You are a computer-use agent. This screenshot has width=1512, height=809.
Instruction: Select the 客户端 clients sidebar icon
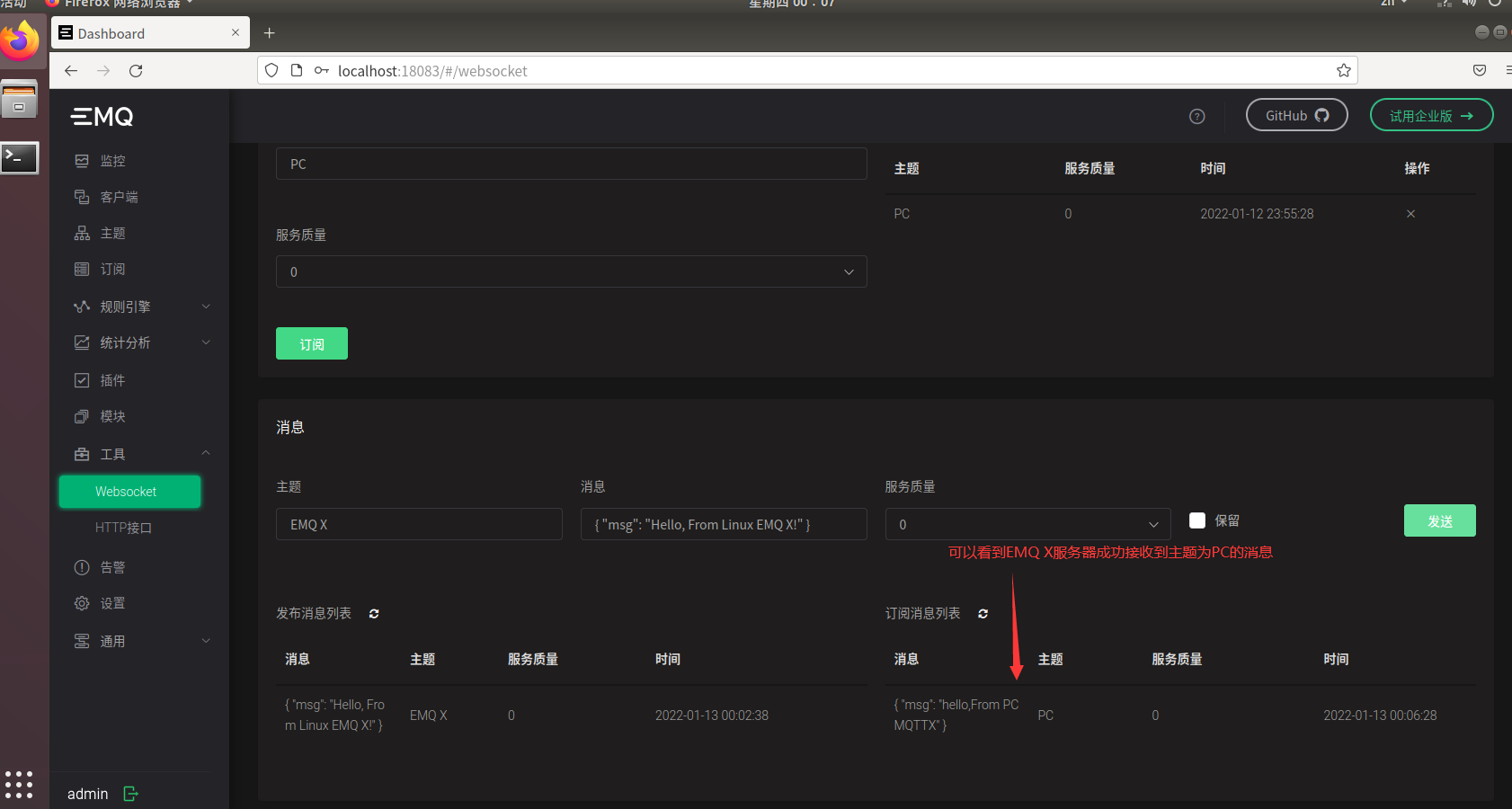(82, 196)
